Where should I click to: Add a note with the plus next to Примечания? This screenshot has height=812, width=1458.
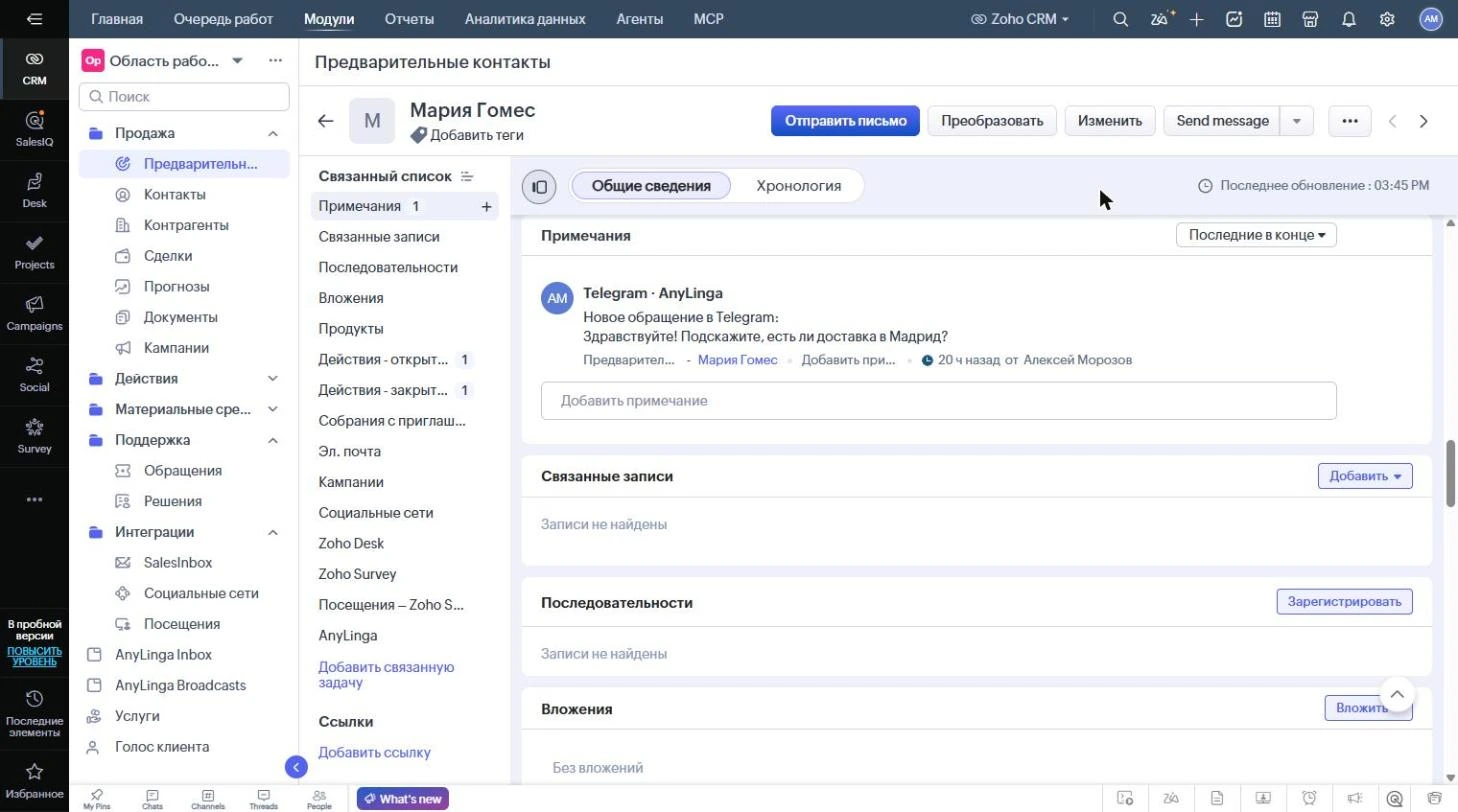click(487, 207)
